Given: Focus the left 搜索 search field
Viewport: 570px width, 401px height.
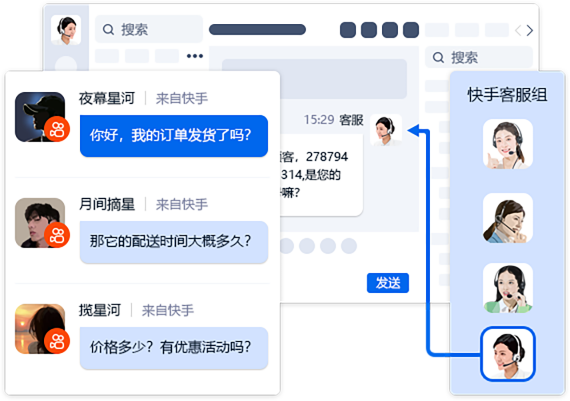Looking at the screenshot, I should [x=149, y=29].
